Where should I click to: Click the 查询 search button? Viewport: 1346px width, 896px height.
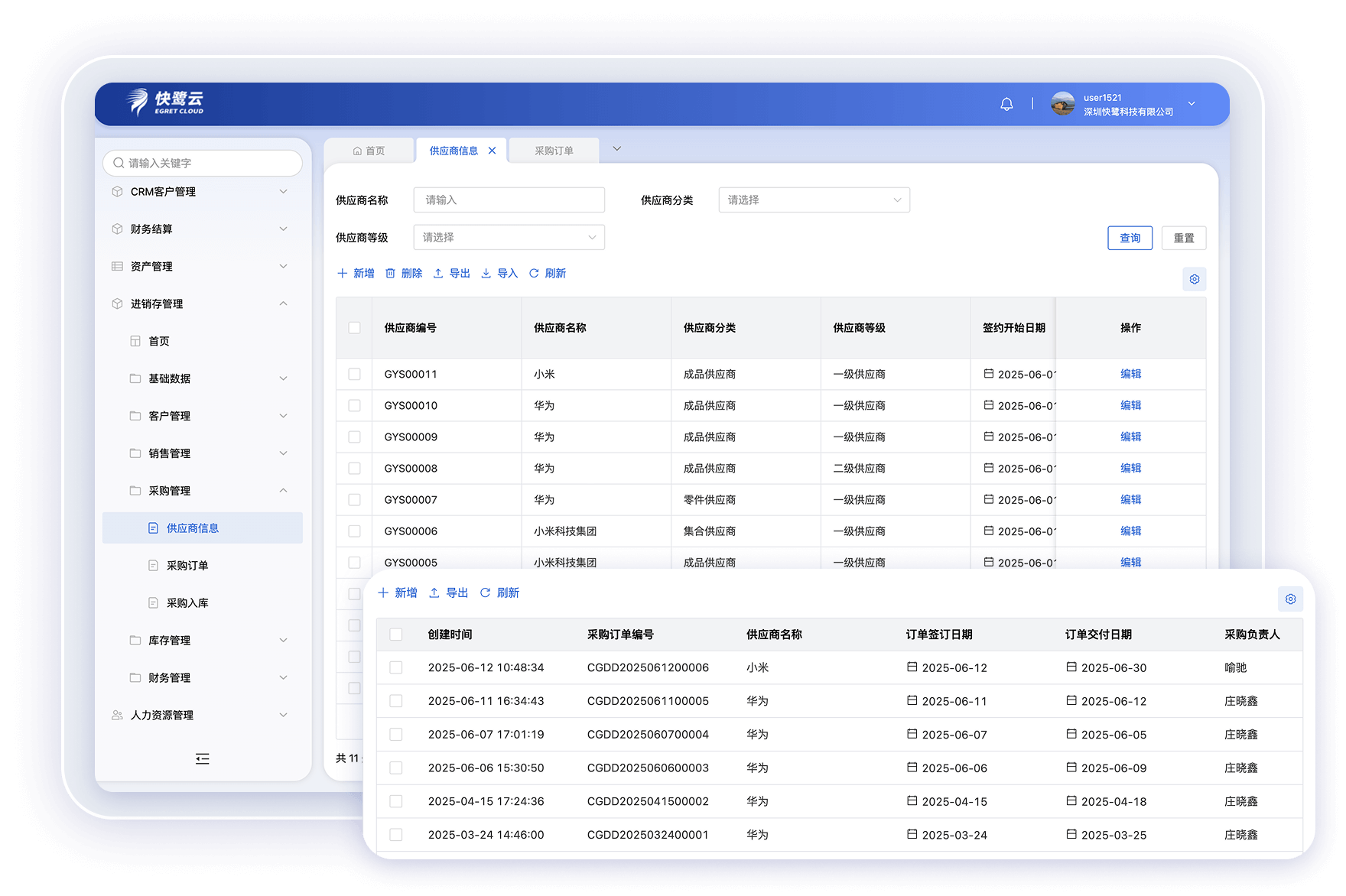coord(1130,238)
